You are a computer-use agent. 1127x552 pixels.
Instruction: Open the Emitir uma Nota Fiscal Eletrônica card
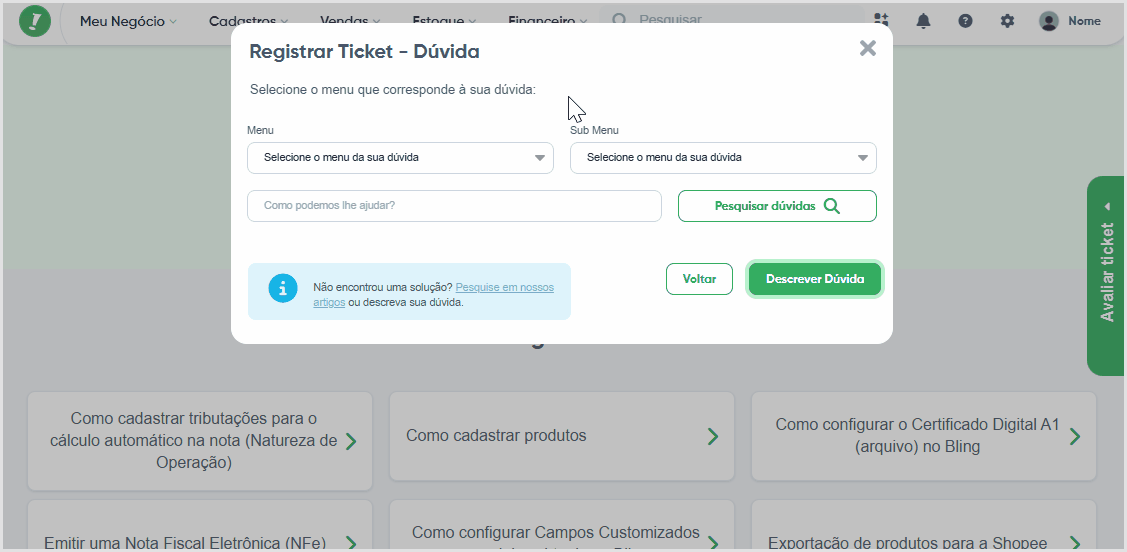[x=200, y=525]
